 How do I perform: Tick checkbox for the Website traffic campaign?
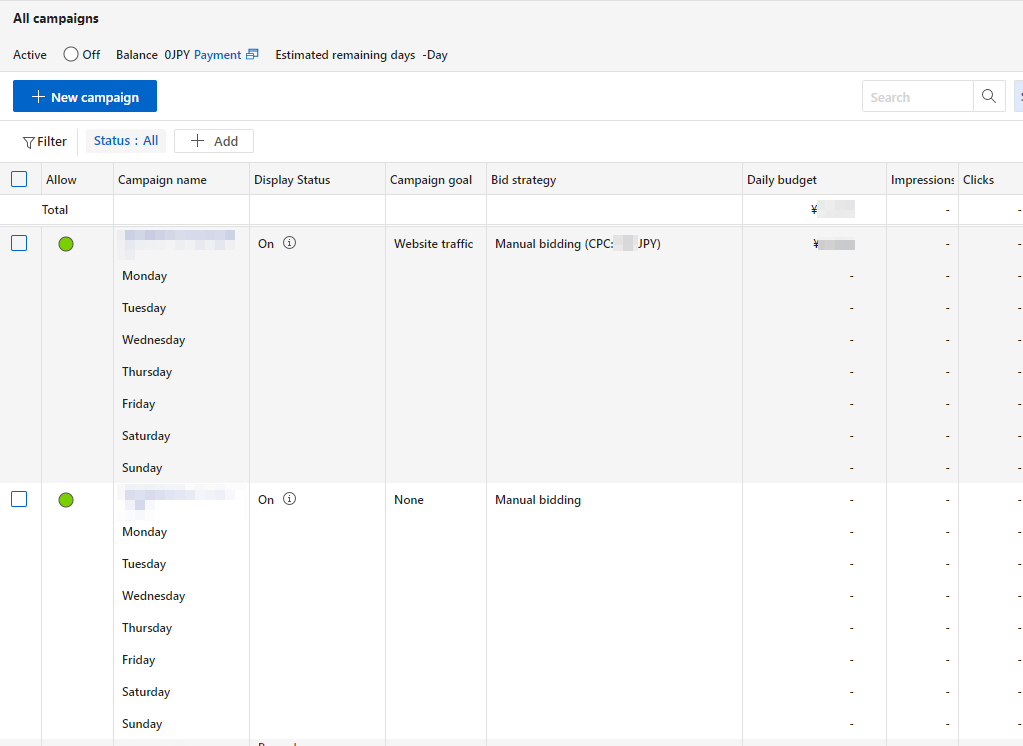point(19,243)
